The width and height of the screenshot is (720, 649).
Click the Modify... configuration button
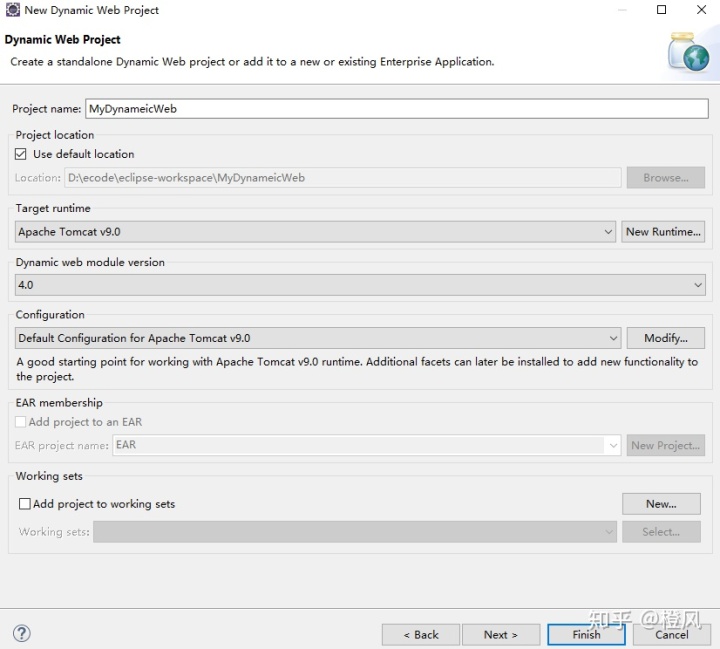[665, 338]
